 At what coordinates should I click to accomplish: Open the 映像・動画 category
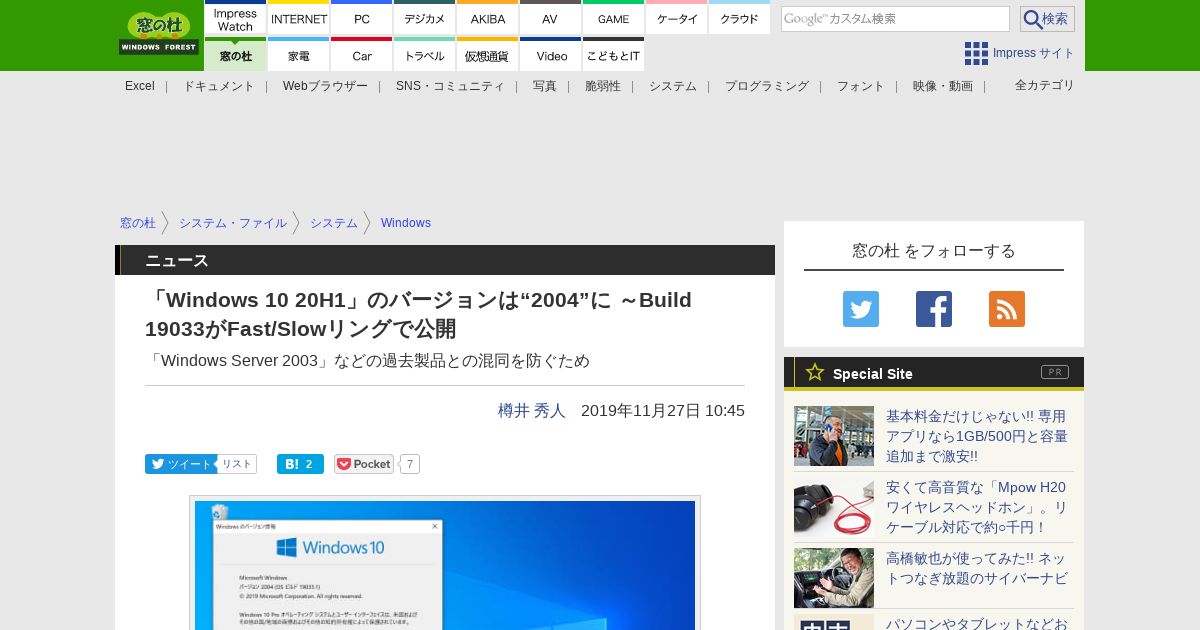point(943,86)
